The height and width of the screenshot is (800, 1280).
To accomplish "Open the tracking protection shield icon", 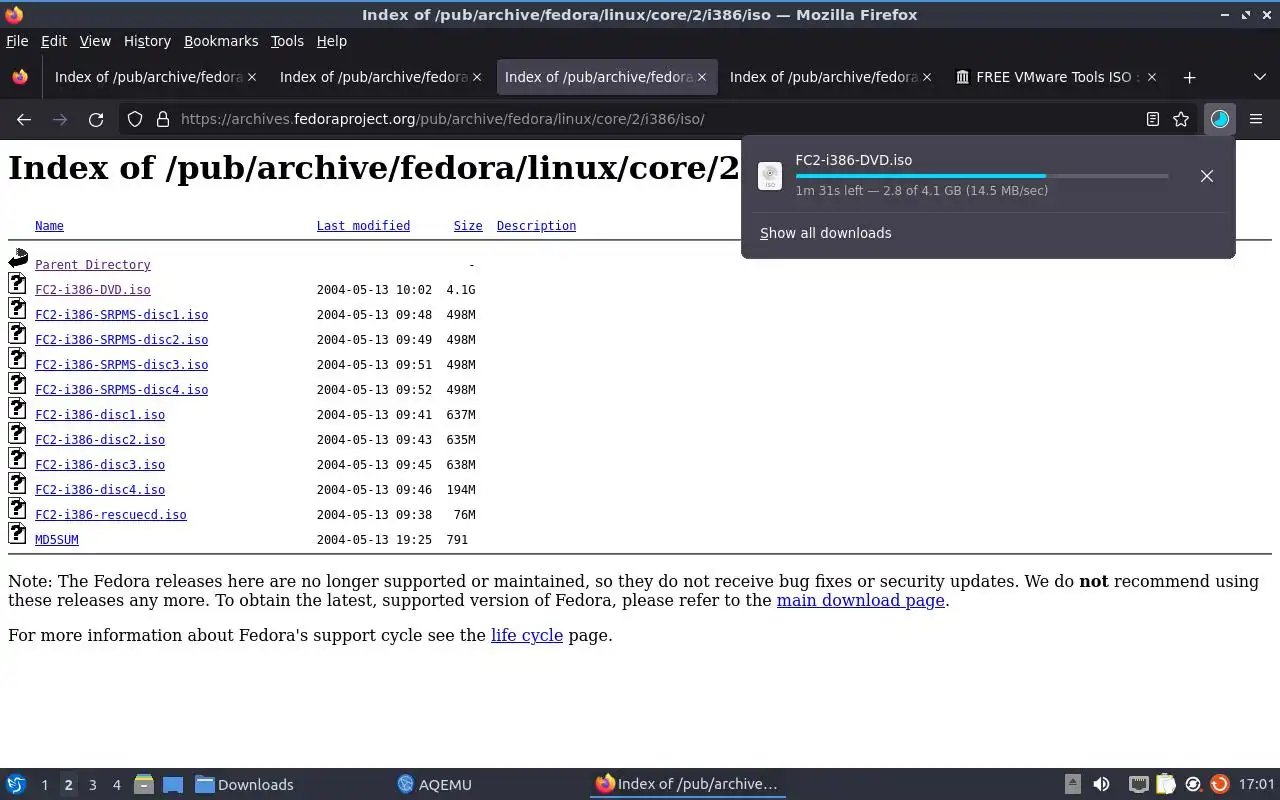I will pos(135,119).
